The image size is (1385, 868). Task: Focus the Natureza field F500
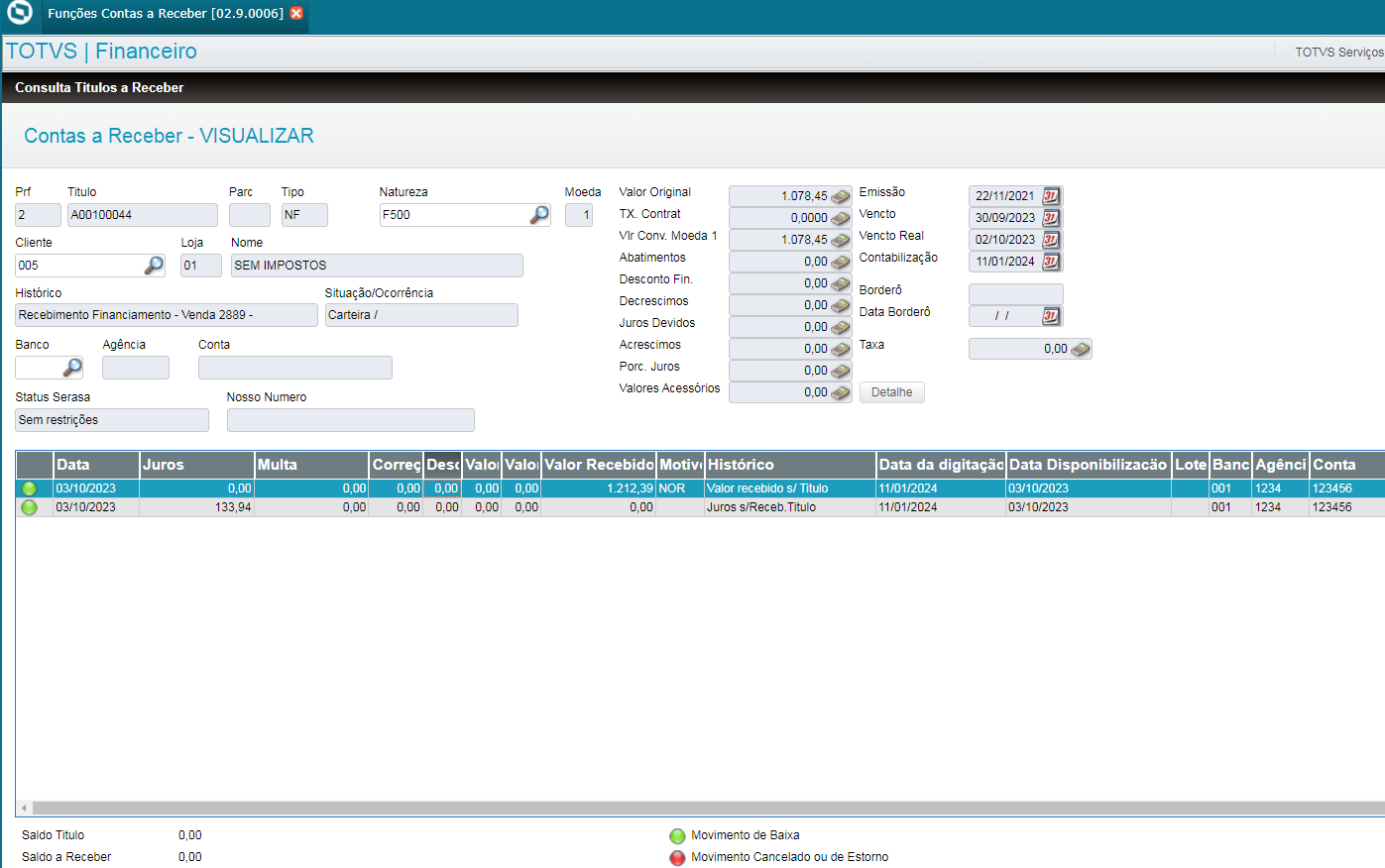455,215
